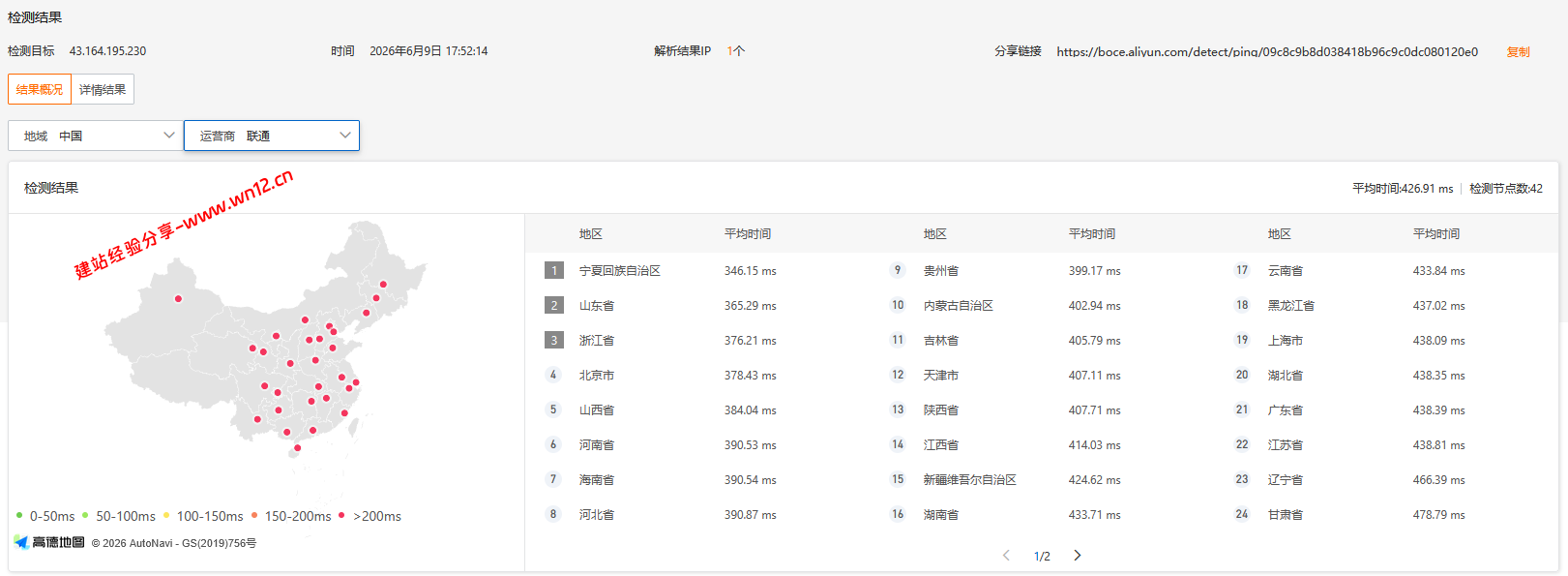Go to next results page arrow
This screenshot has height=576, width=1568.
1078,556
